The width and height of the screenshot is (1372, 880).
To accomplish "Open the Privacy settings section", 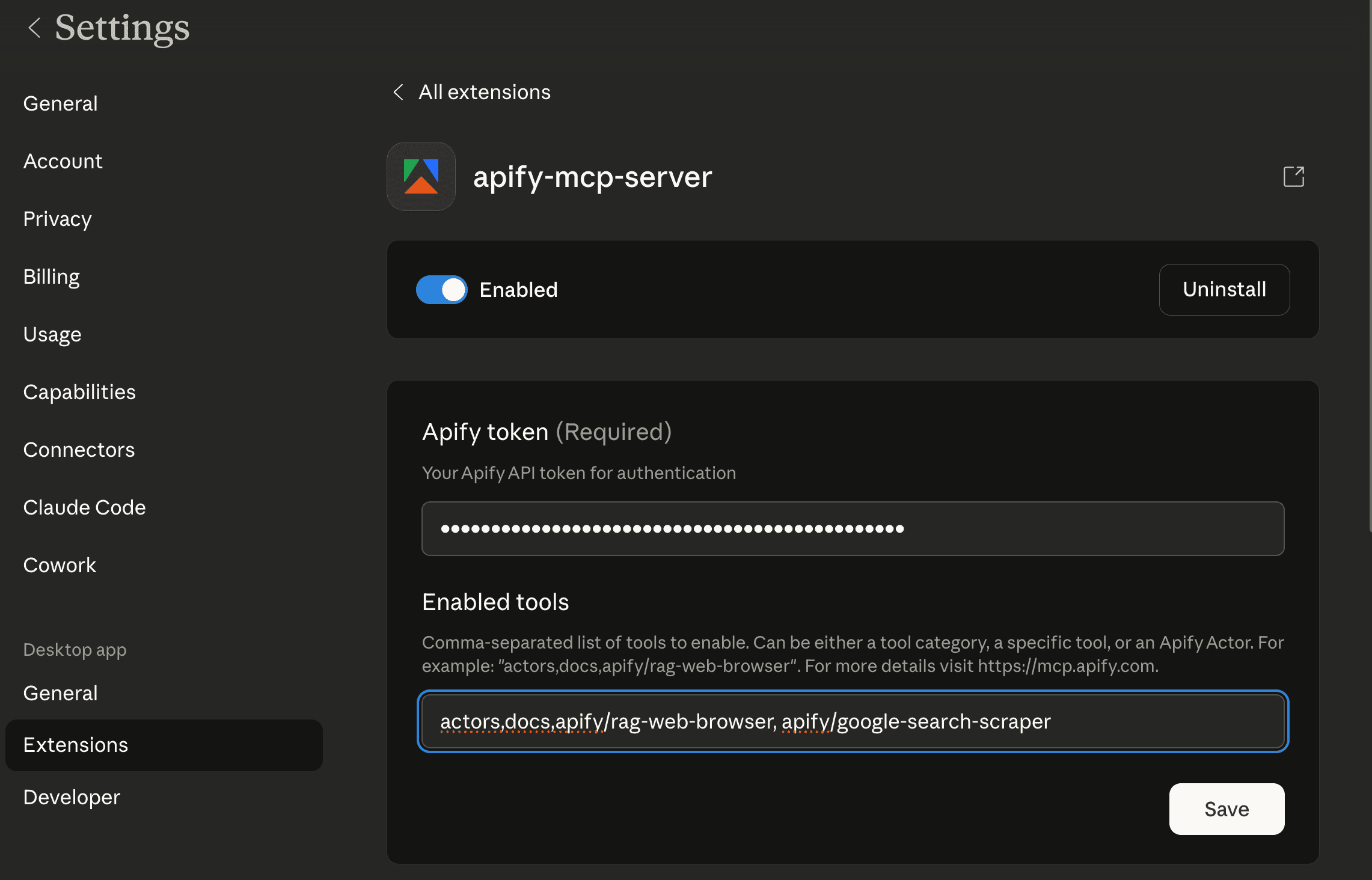I will tap(57, 219).
